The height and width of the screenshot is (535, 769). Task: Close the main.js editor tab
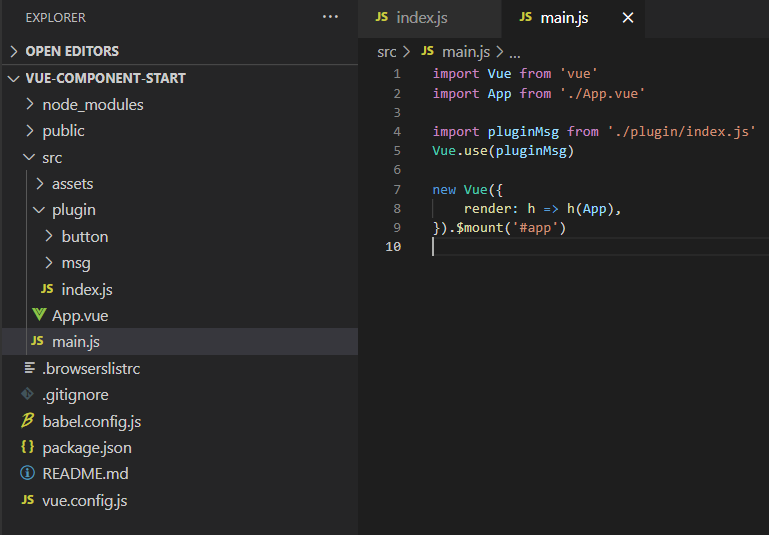click(x=628, y=18)
